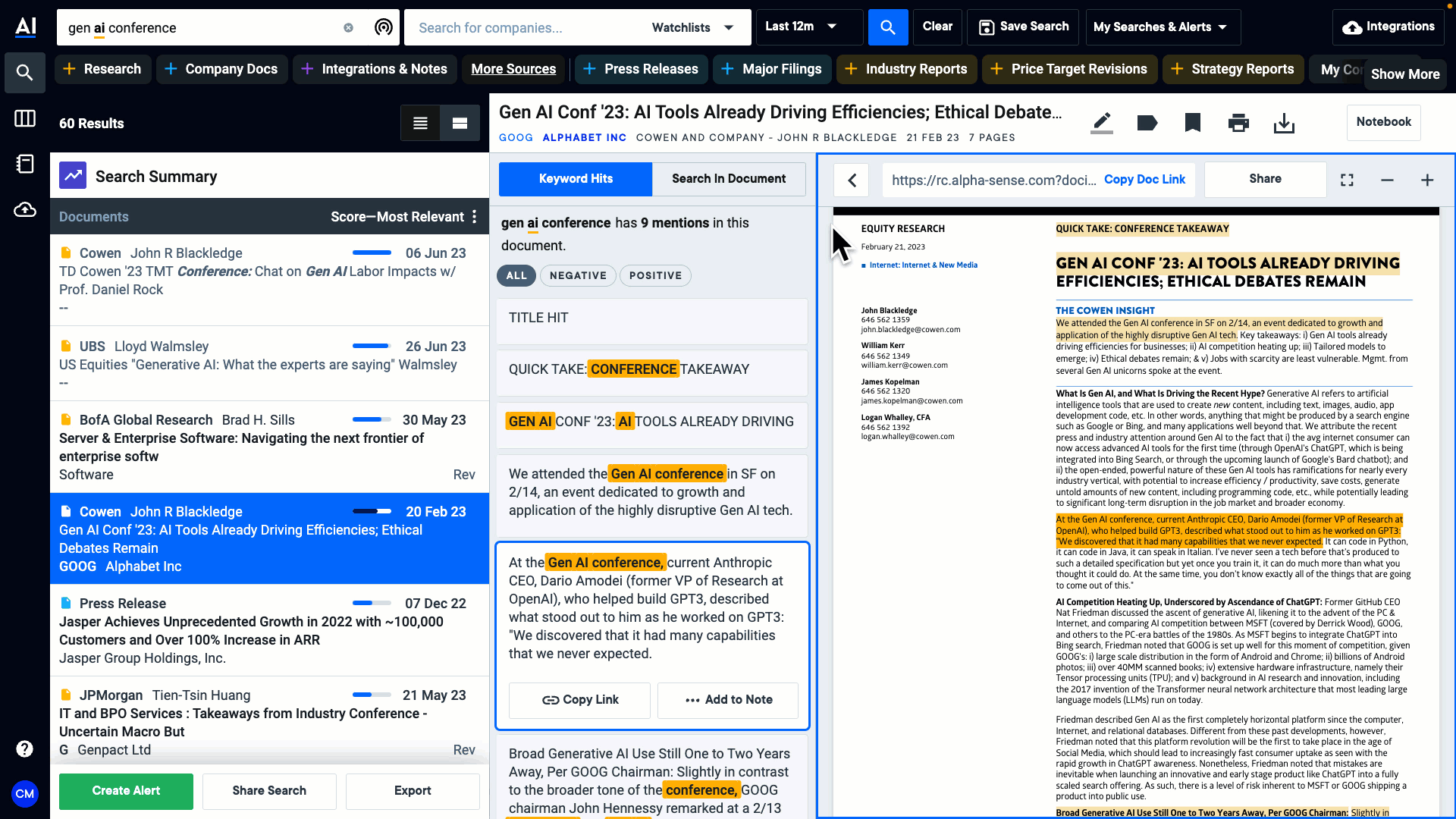This screenshot has width=1456, height=819.
Task: Click the GOOG ticker link in header
Action: point(516,138)
